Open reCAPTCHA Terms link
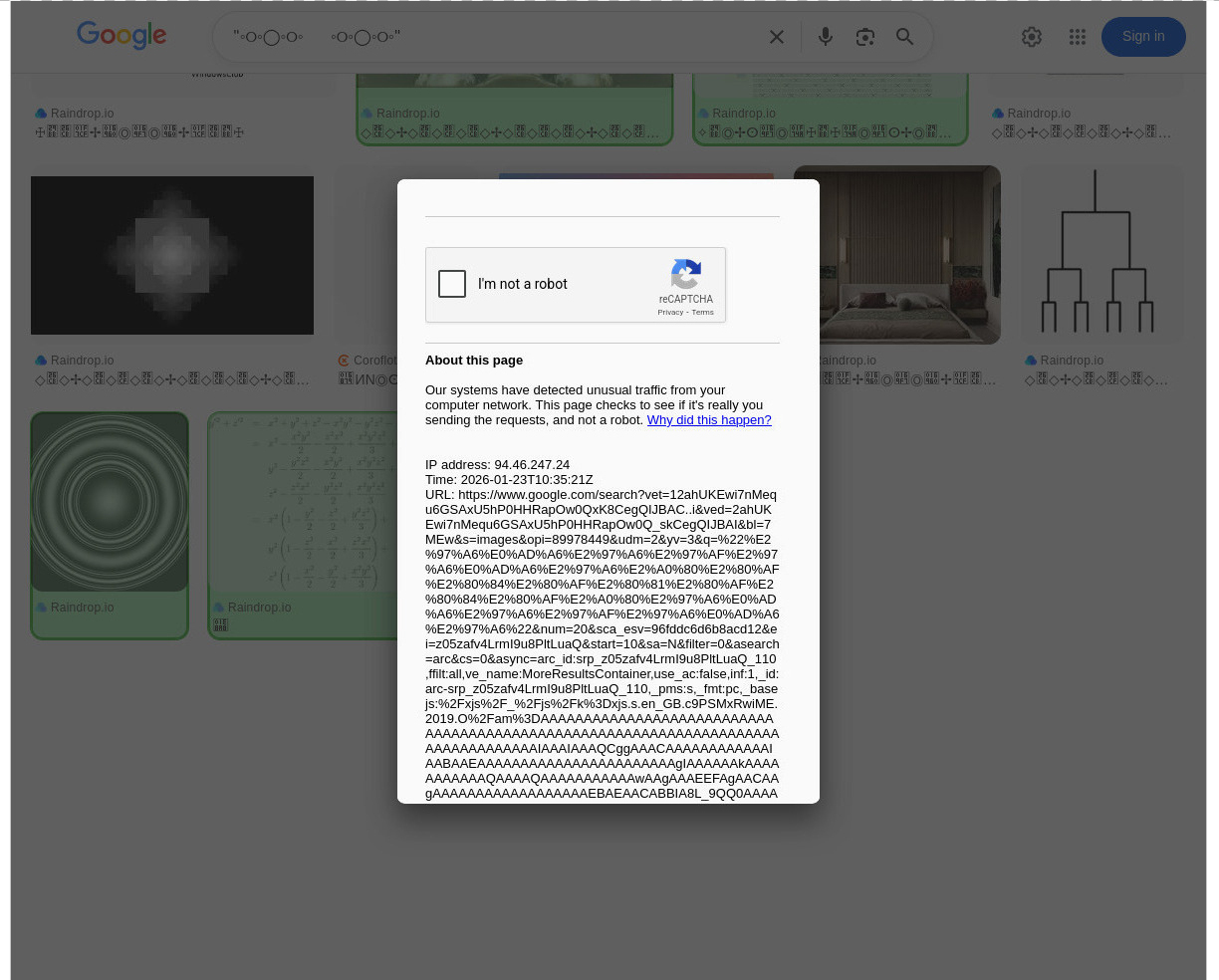 pyautogui.click(x=703, y=313)
